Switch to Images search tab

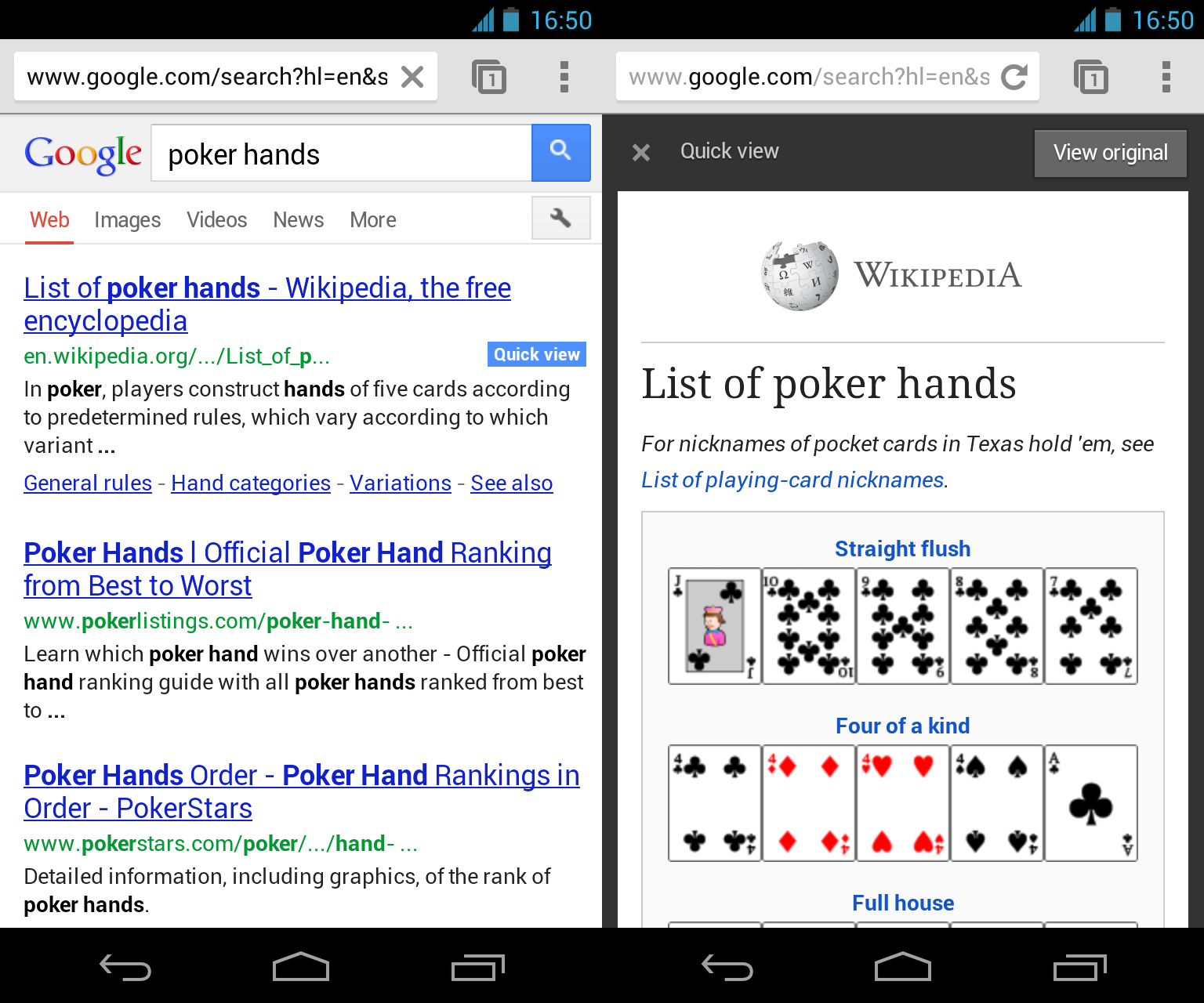point(128,220)
